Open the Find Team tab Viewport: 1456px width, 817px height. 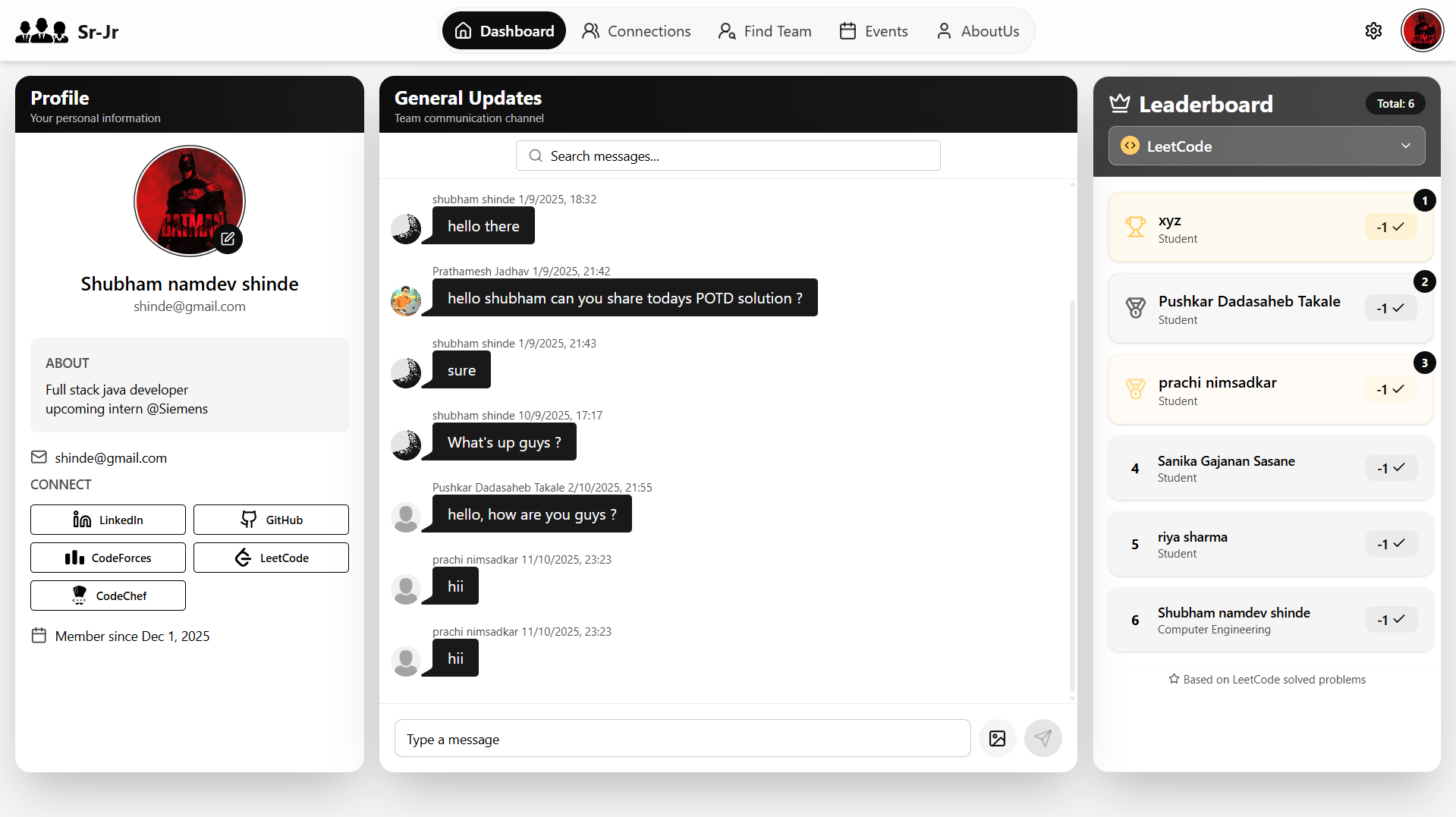point(765,31)
